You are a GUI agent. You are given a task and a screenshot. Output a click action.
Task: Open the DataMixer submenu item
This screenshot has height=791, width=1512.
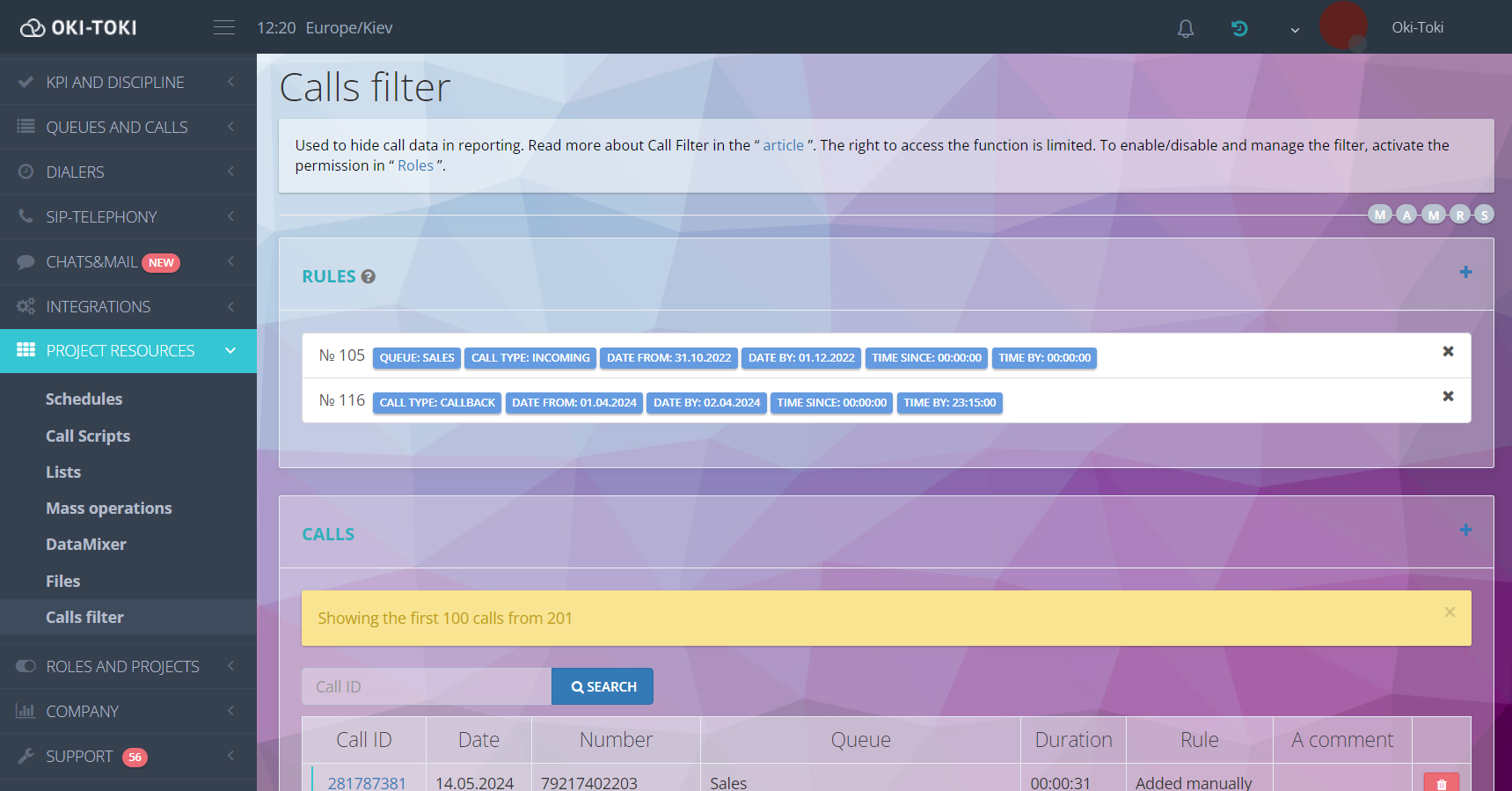click(x=86, y=544)
